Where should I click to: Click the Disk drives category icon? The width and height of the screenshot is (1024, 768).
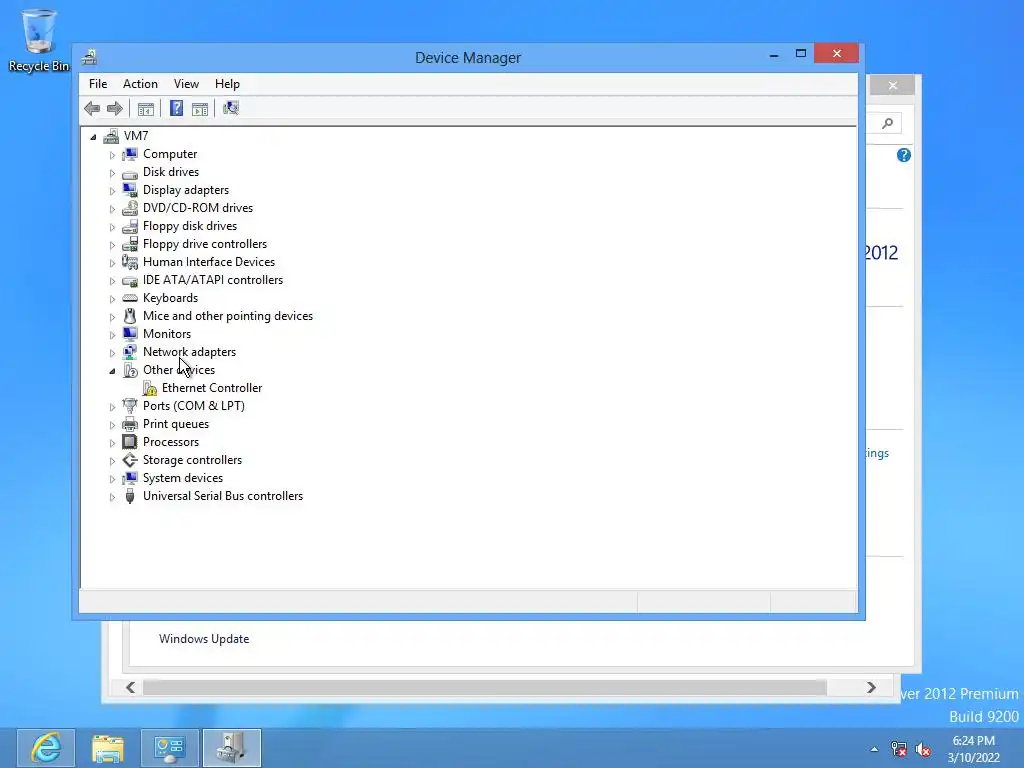coord(130,172)
